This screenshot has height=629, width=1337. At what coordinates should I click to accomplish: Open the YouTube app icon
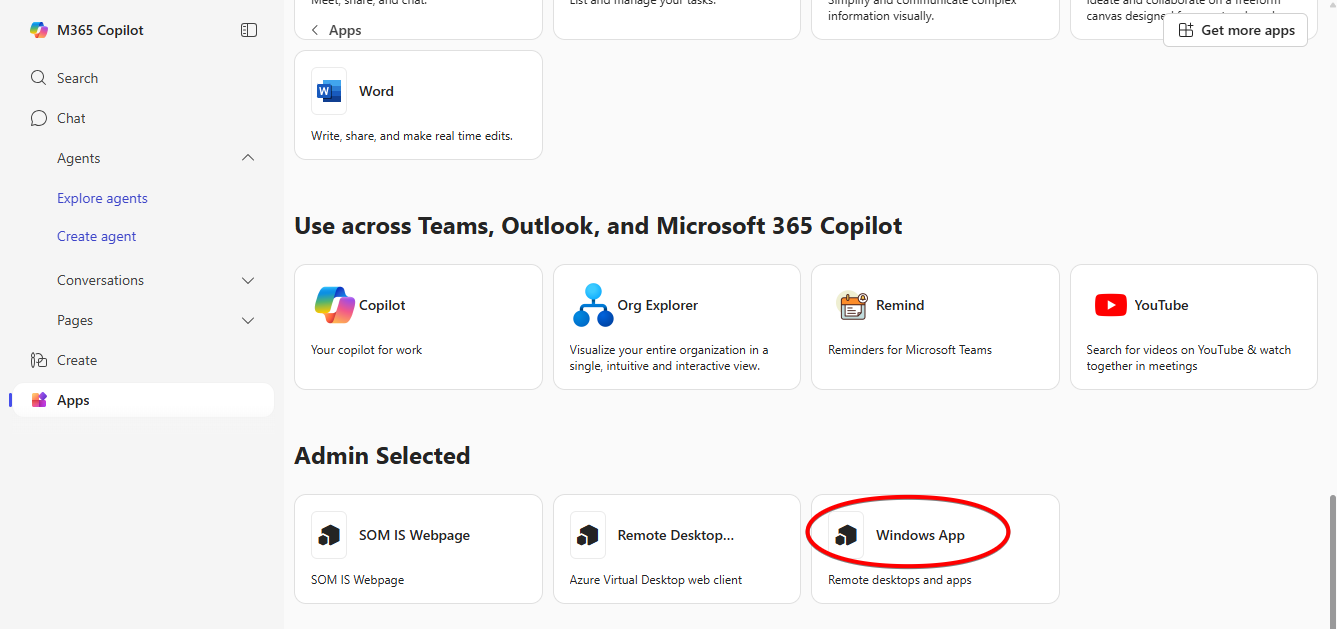[x=1110, y=305]
